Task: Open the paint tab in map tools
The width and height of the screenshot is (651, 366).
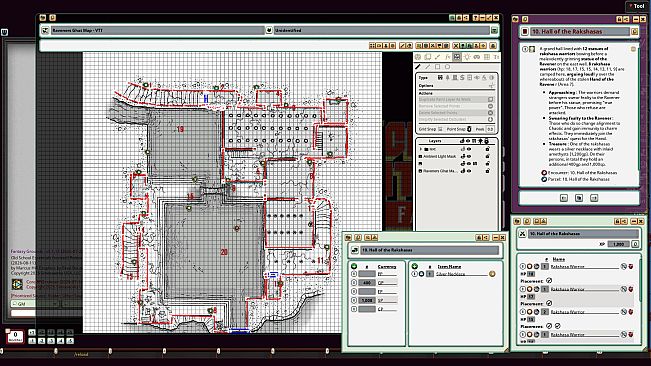Action: 437,57
